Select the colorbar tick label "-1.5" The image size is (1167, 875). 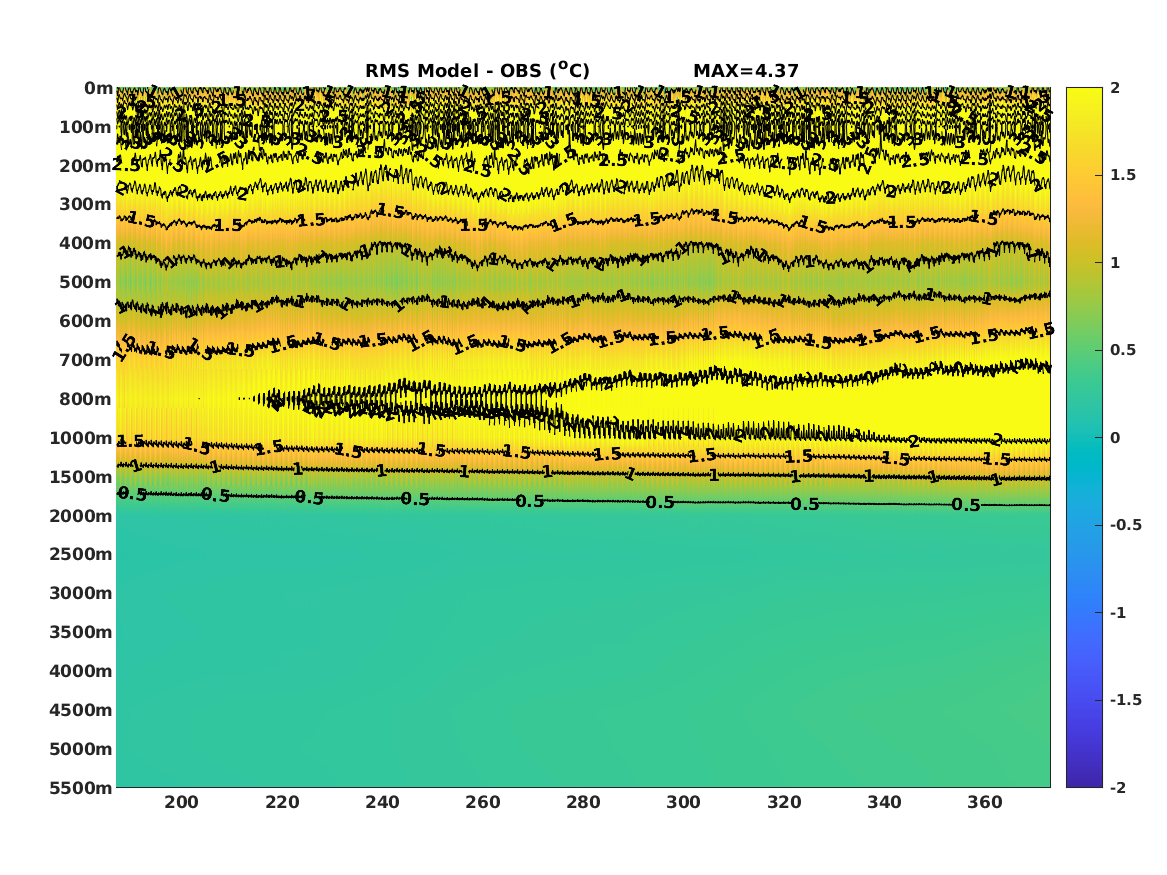pyautogui.click(x=1126, y=700)
